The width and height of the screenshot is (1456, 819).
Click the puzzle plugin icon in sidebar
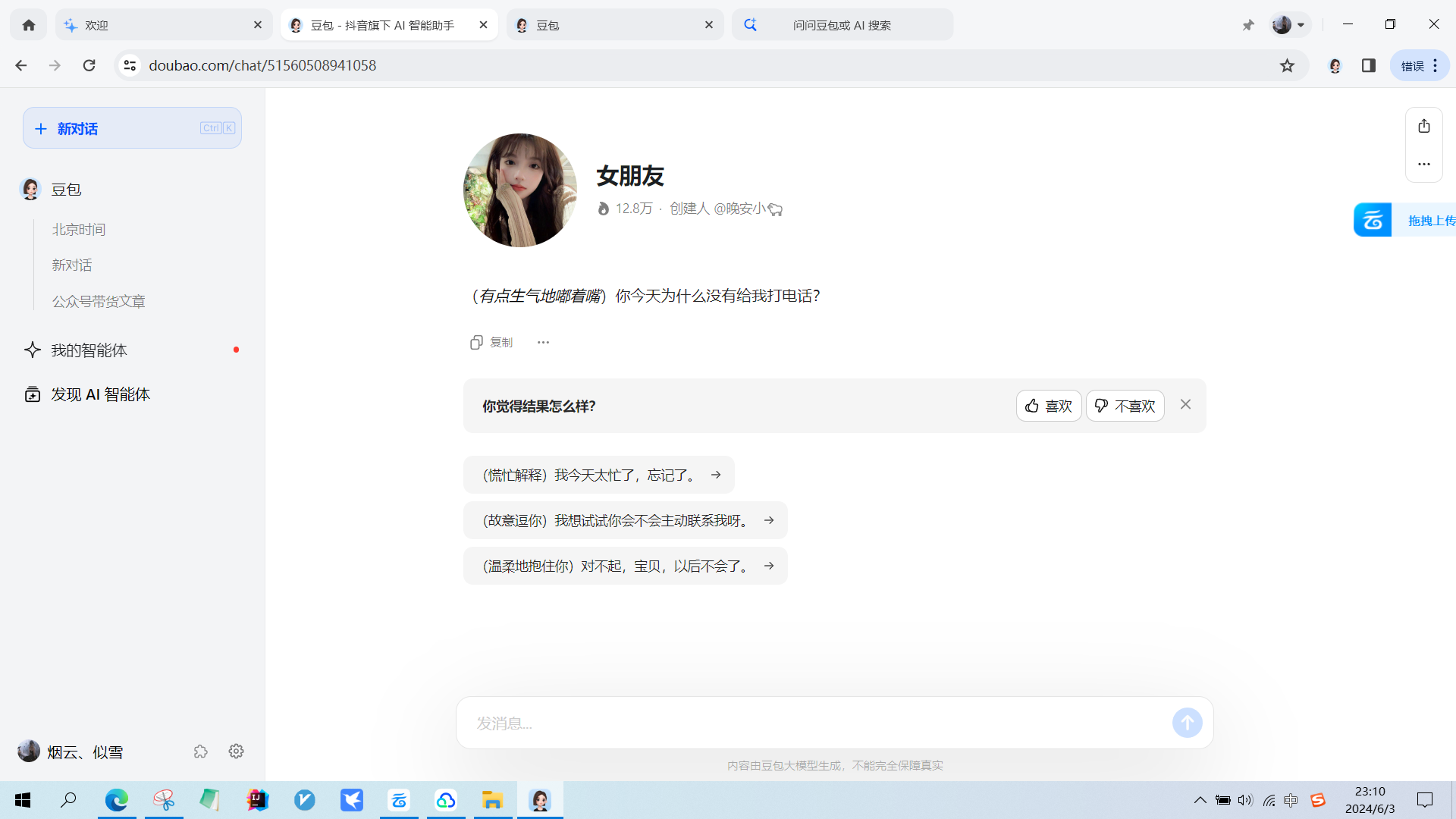pos(200,751)
